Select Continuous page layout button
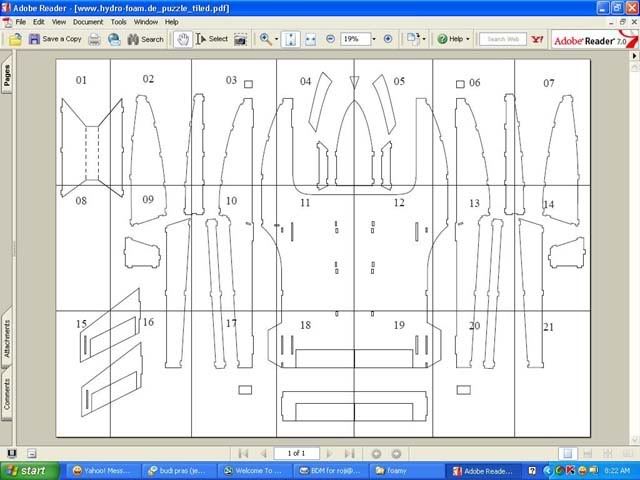The height and width of the screenshot is (480, 640). point(588,453)
